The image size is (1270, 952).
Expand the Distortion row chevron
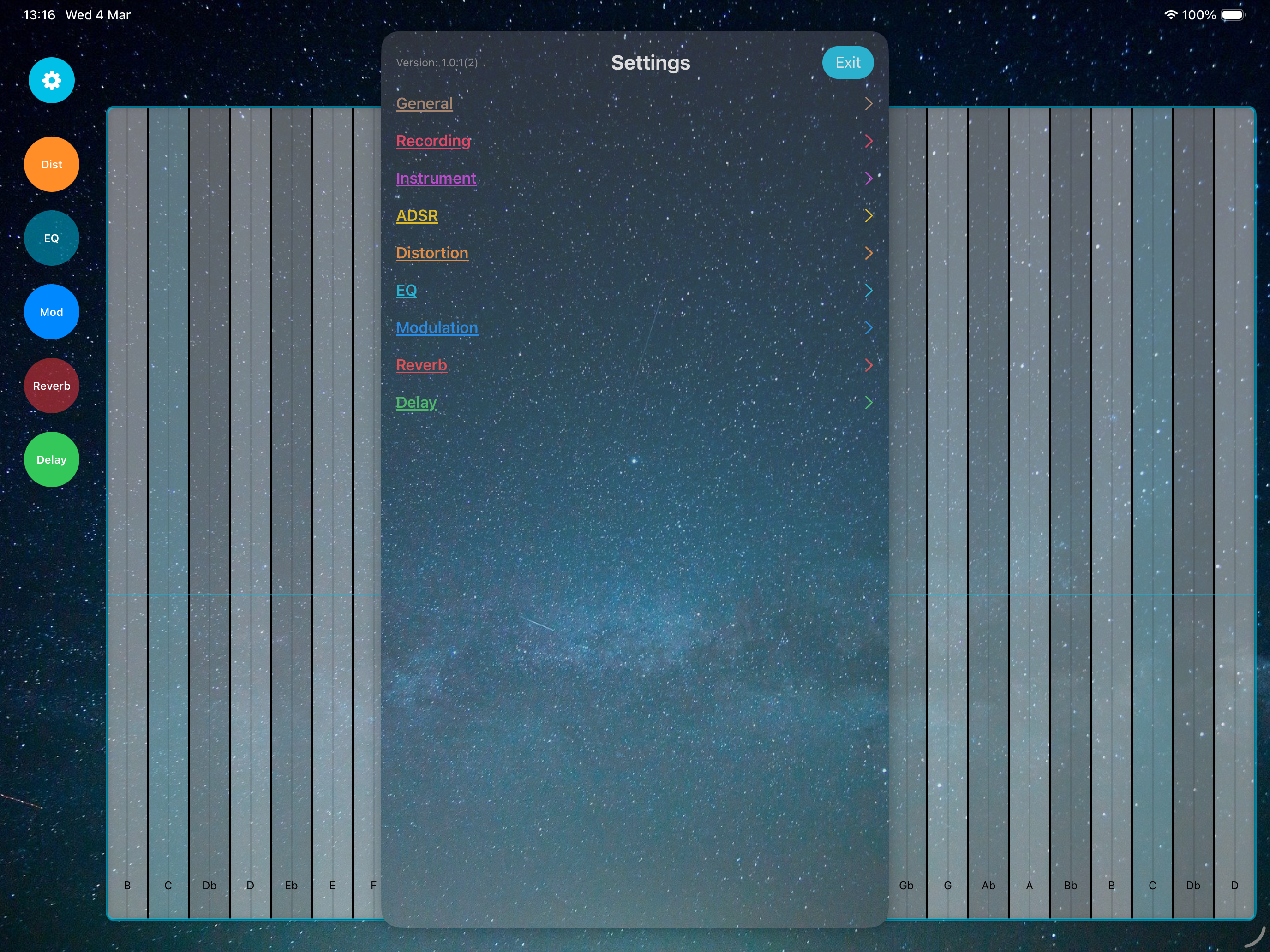869,252
